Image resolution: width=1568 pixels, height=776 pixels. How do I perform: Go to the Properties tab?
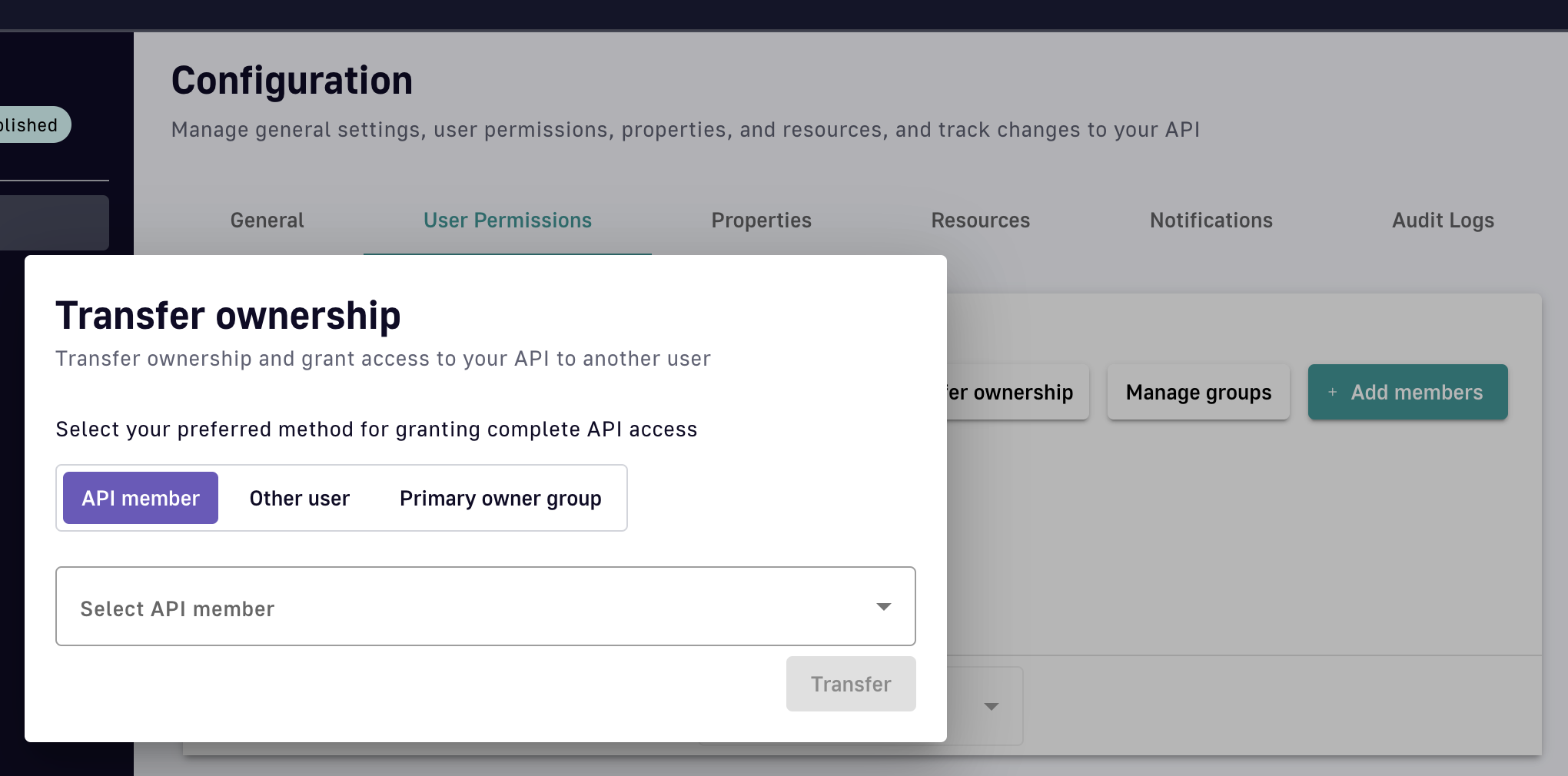(x=761, y=221)
